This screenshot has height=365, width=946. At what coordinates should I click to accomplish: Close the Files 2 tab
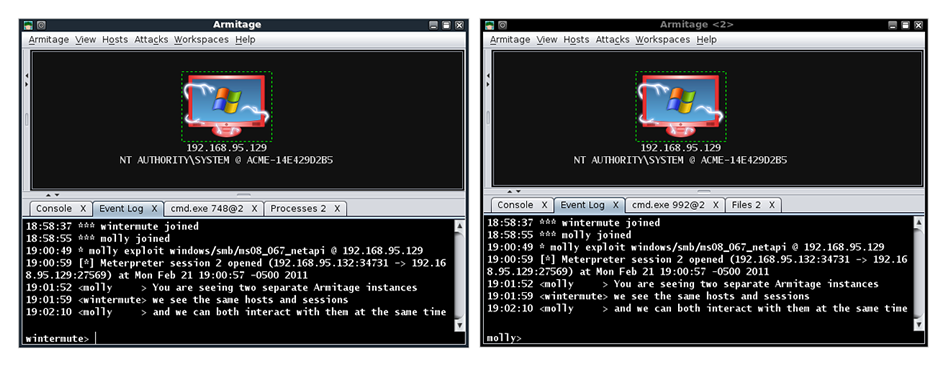772,205
